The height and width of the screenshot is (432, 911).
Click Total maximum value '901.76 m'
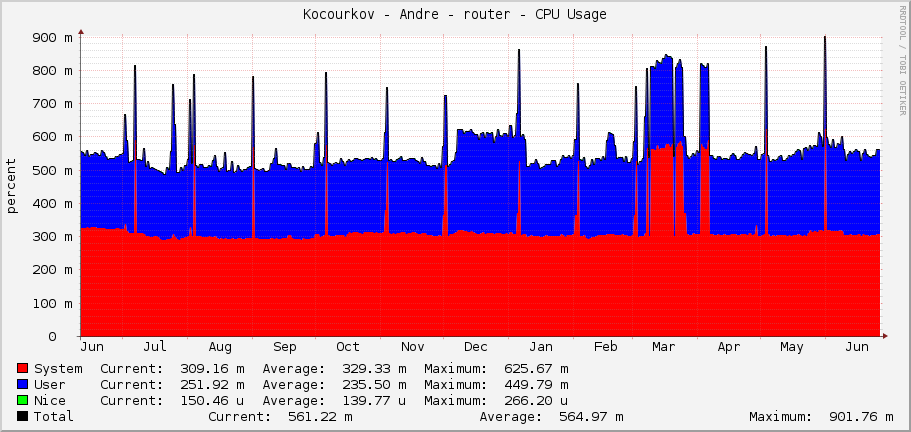(861, 416)
